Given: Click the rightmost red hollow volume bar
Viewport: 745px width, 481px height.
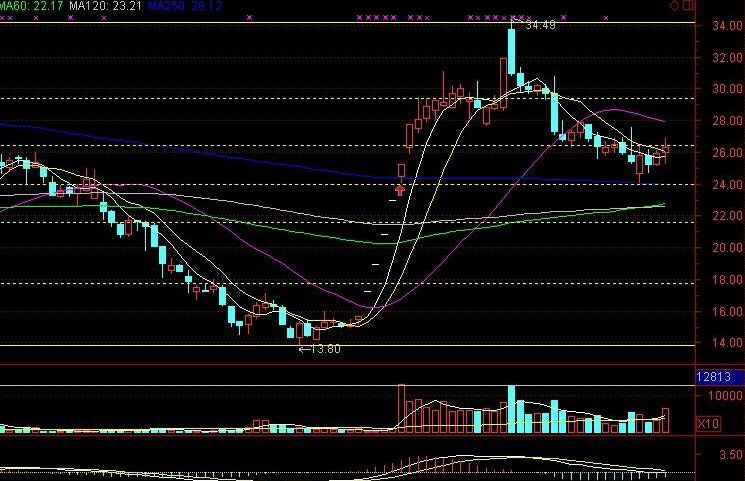Looking at the screenshot, I should pyautogui.click(x=665, y=420).
